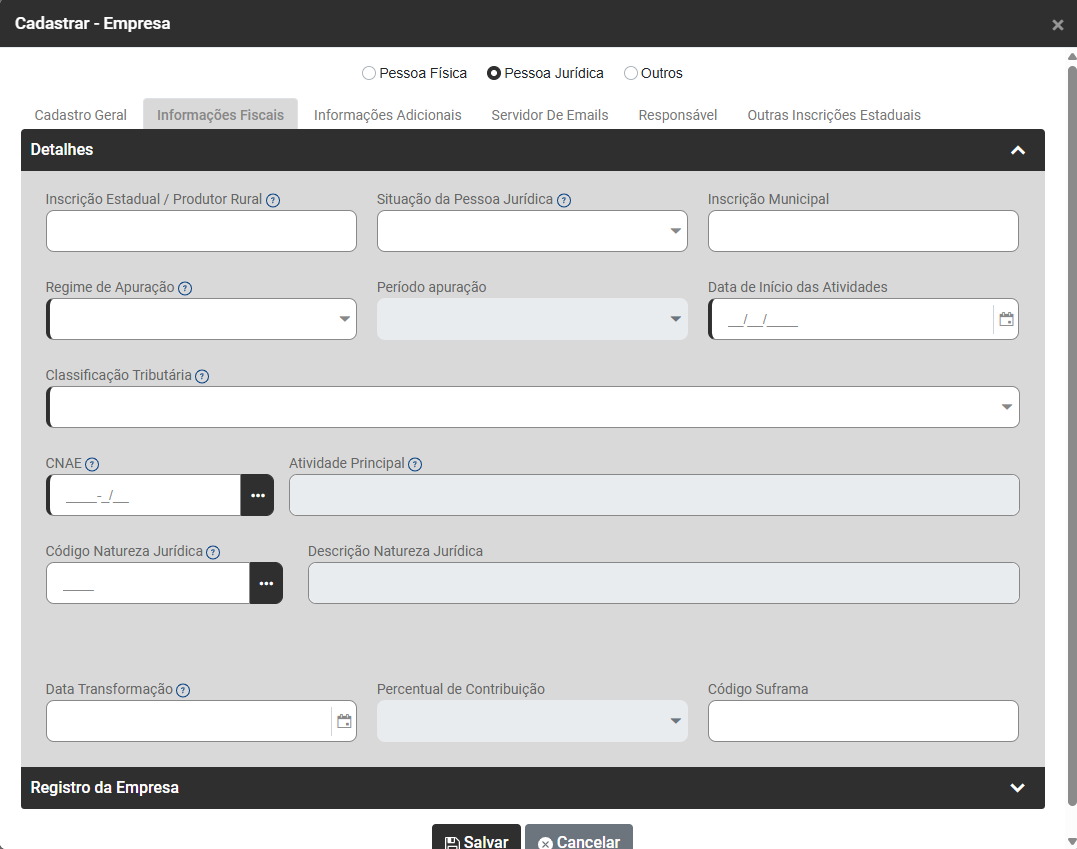Click help icon next to Inscrição Estadual

point(273,200)
